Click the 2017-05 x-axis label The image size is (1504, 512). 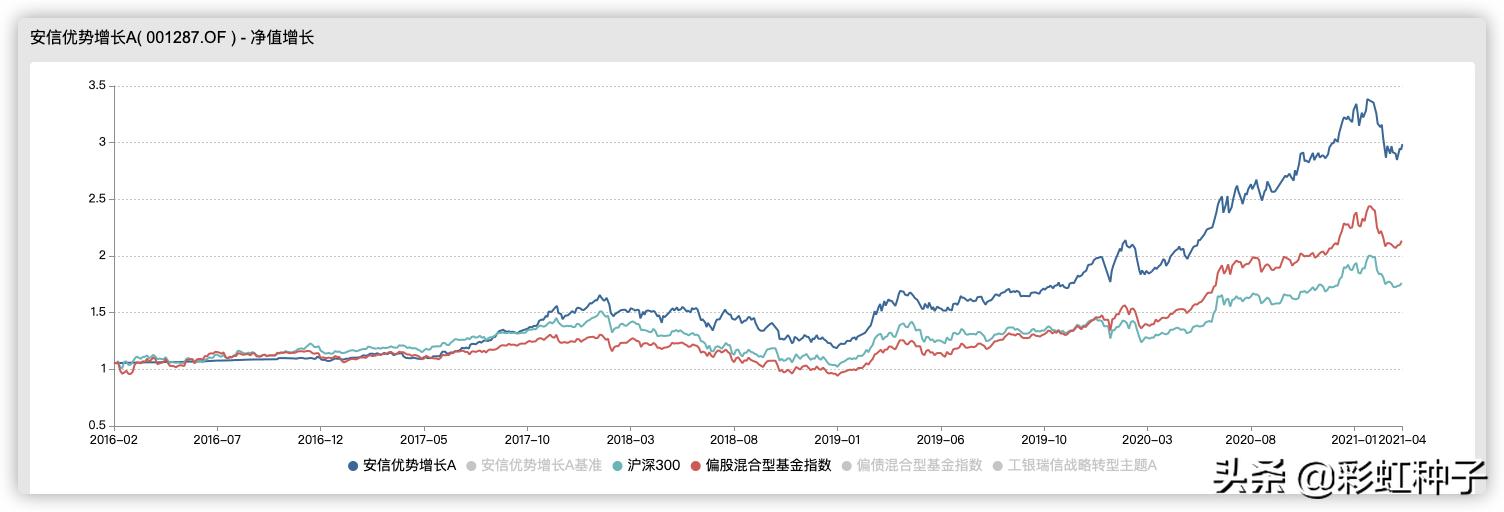click(424, 439)
